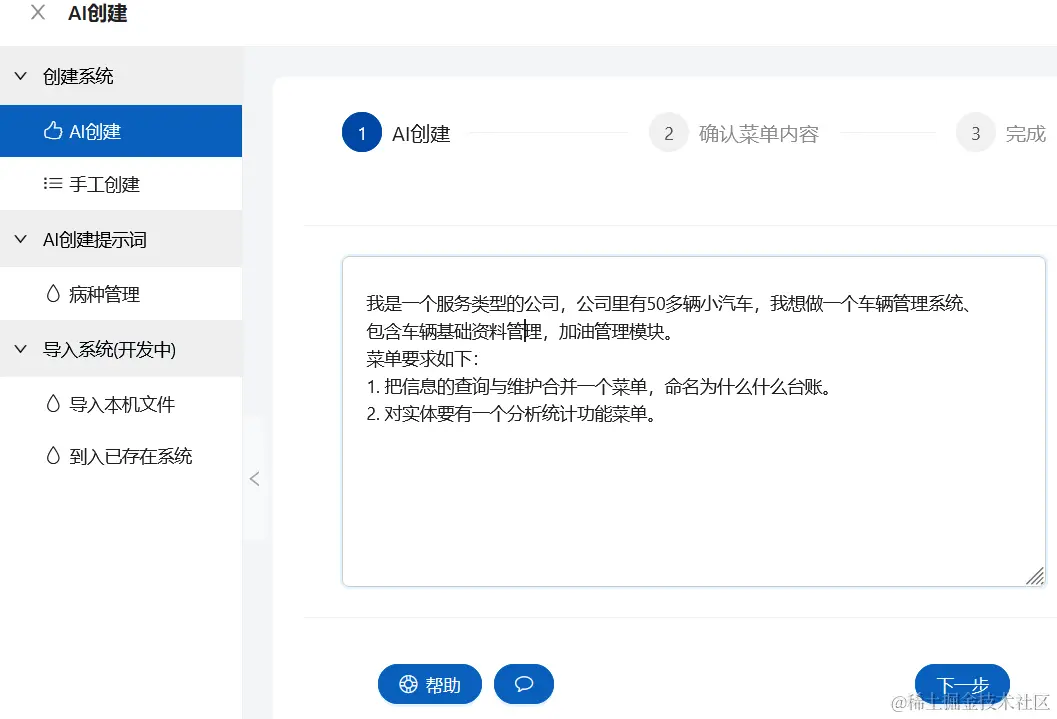Viewport: 1057px width, 719px height.
Task: Click the droplet icon beside 导入本机文件
Action: (x=53, y=403)
